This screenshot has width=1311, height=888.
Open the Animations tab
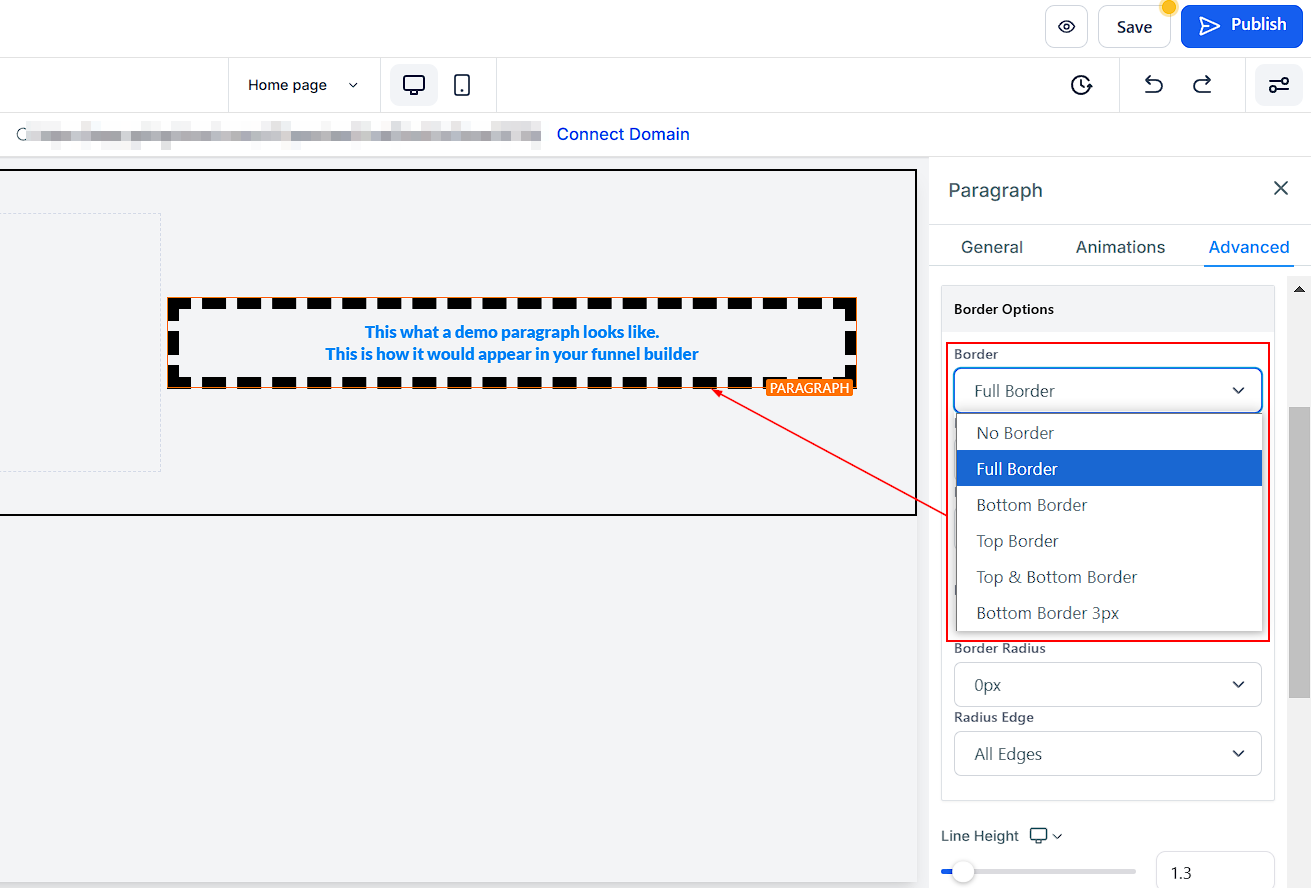coord(1120,247)
